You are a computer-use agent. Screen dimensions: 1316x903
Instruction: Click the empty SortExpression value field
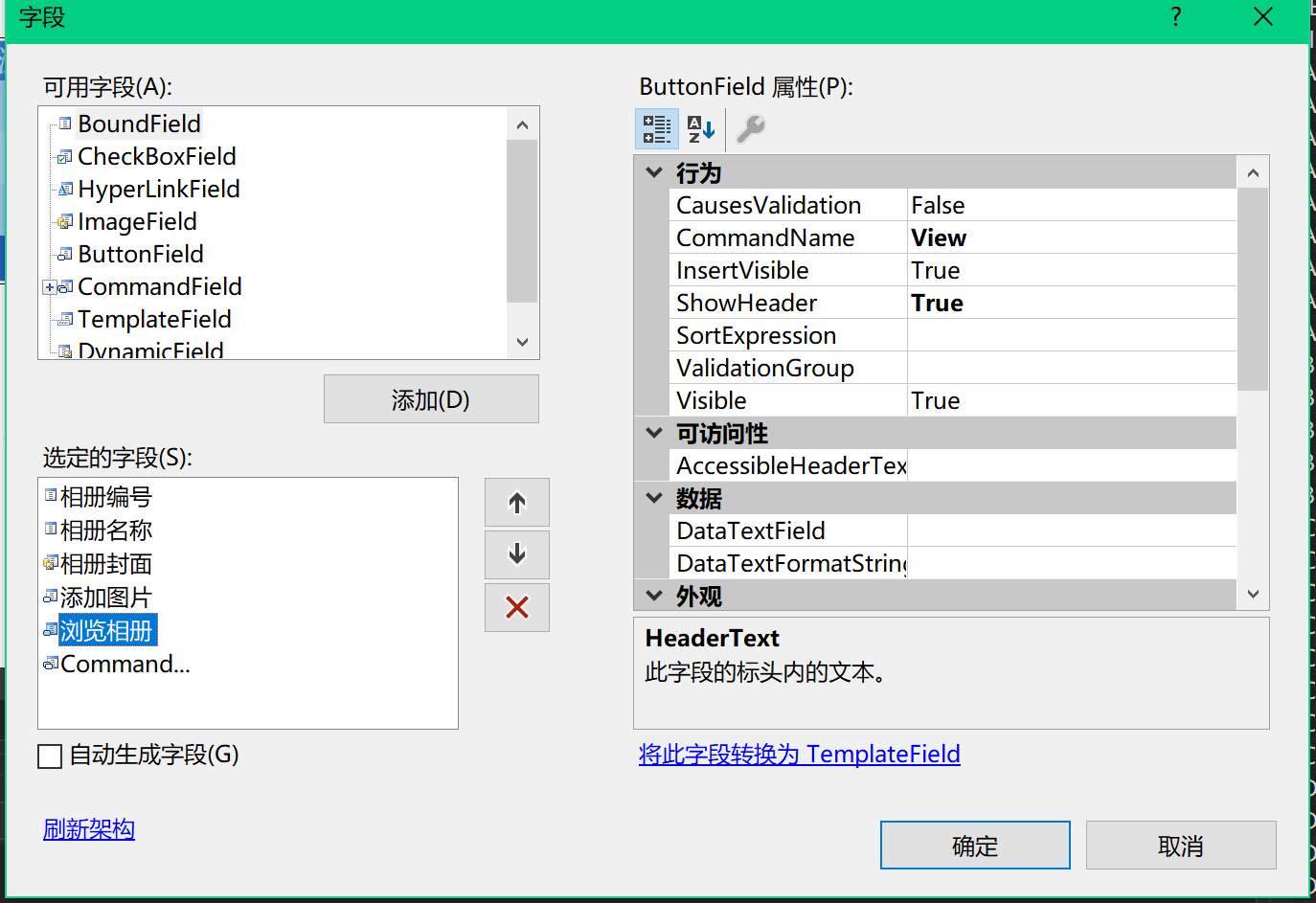(1072, 335)
